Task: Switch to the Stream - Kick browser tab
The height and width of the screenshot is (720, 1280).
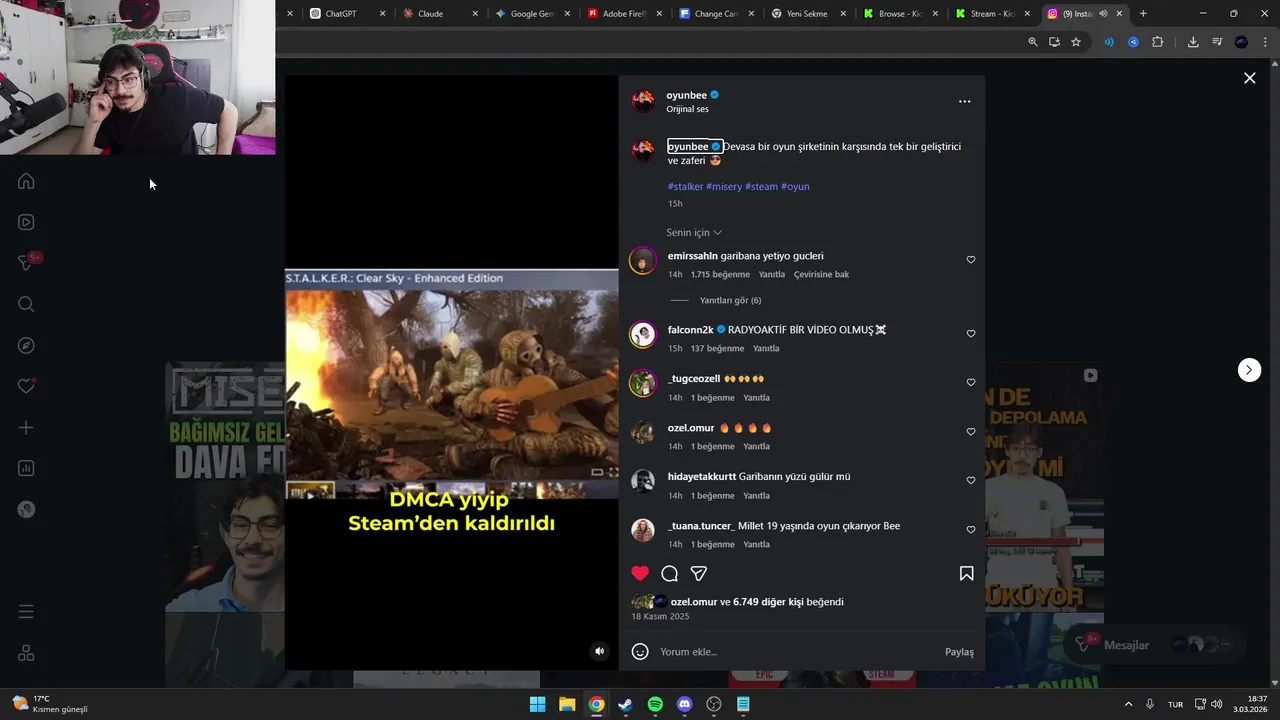Action: click(x=990, y=14)
